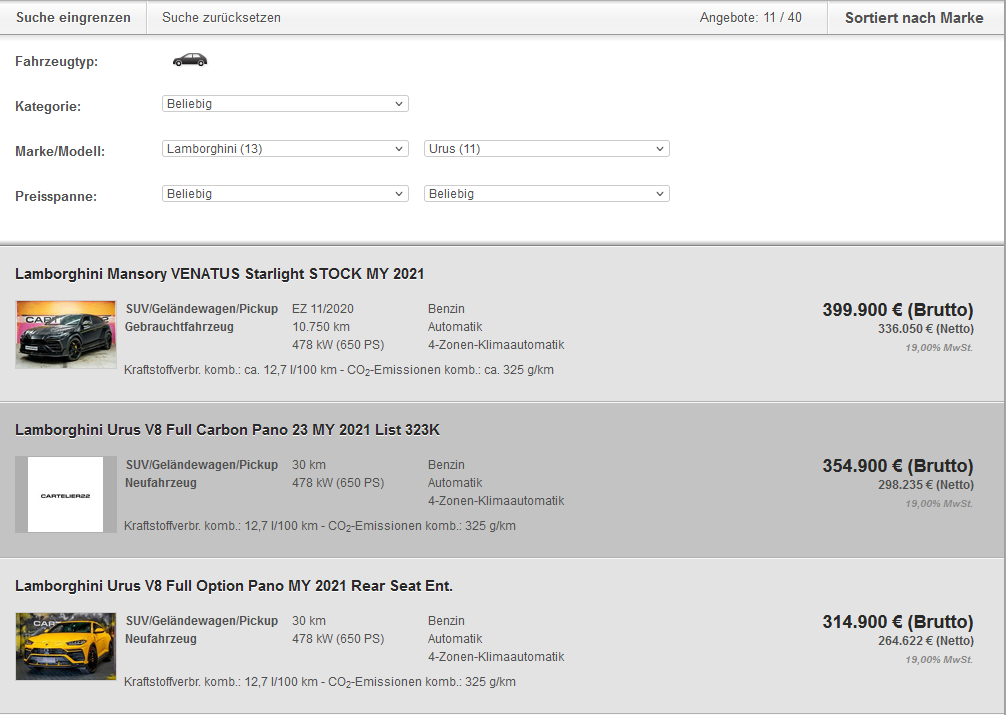The image size is (1006, 715).
Task: Click the Fahrzeugtyp label
Action: coord(56,62)
